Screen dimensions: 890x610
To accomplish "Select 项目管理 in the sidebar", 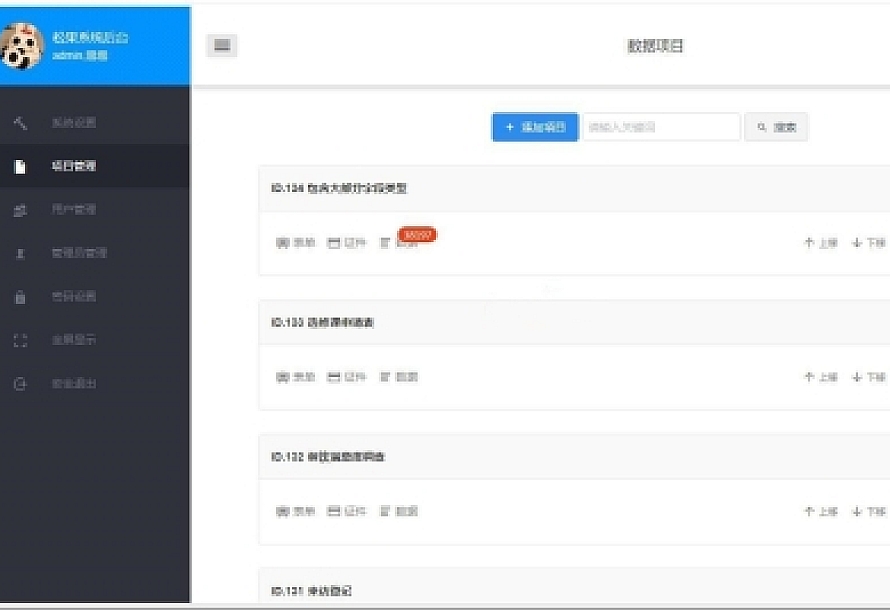I will [74, 166].
